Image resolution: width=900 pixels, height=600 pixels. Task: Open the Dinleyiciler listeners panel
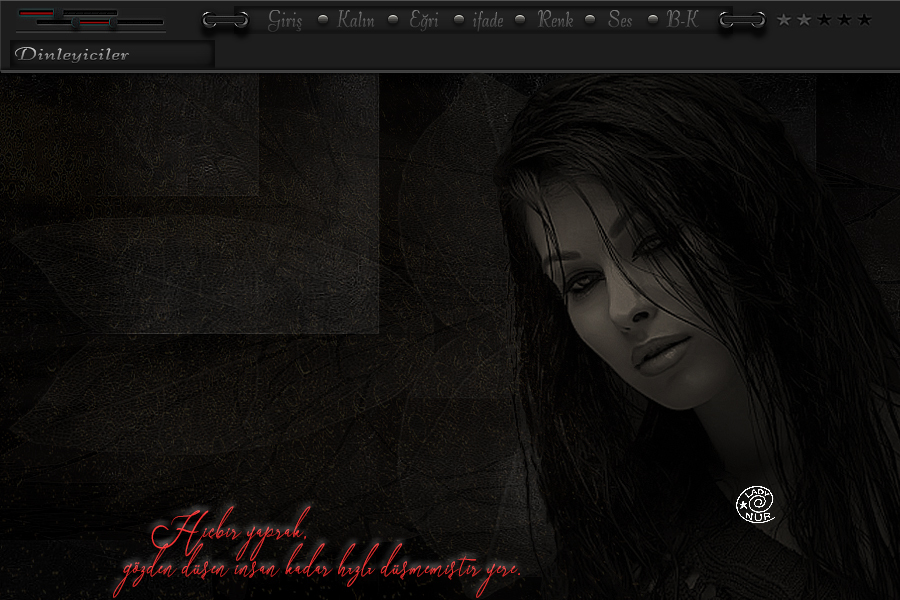(112, 55)
